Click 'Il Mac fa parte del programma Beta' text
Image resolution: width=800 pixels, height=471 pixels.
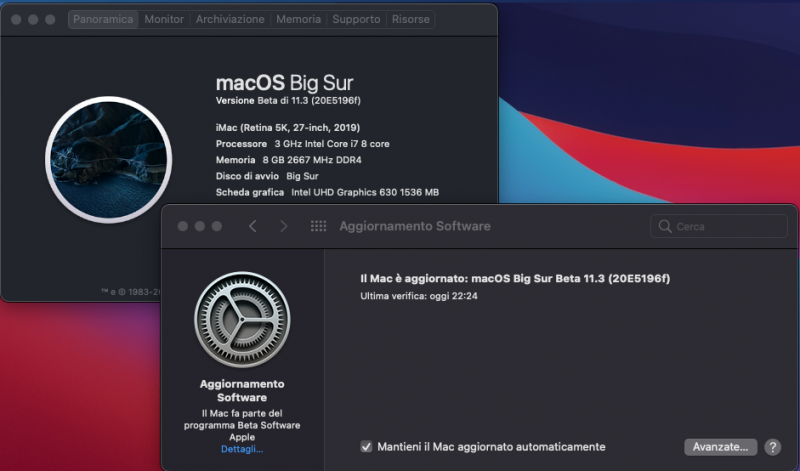pos(242,425)
